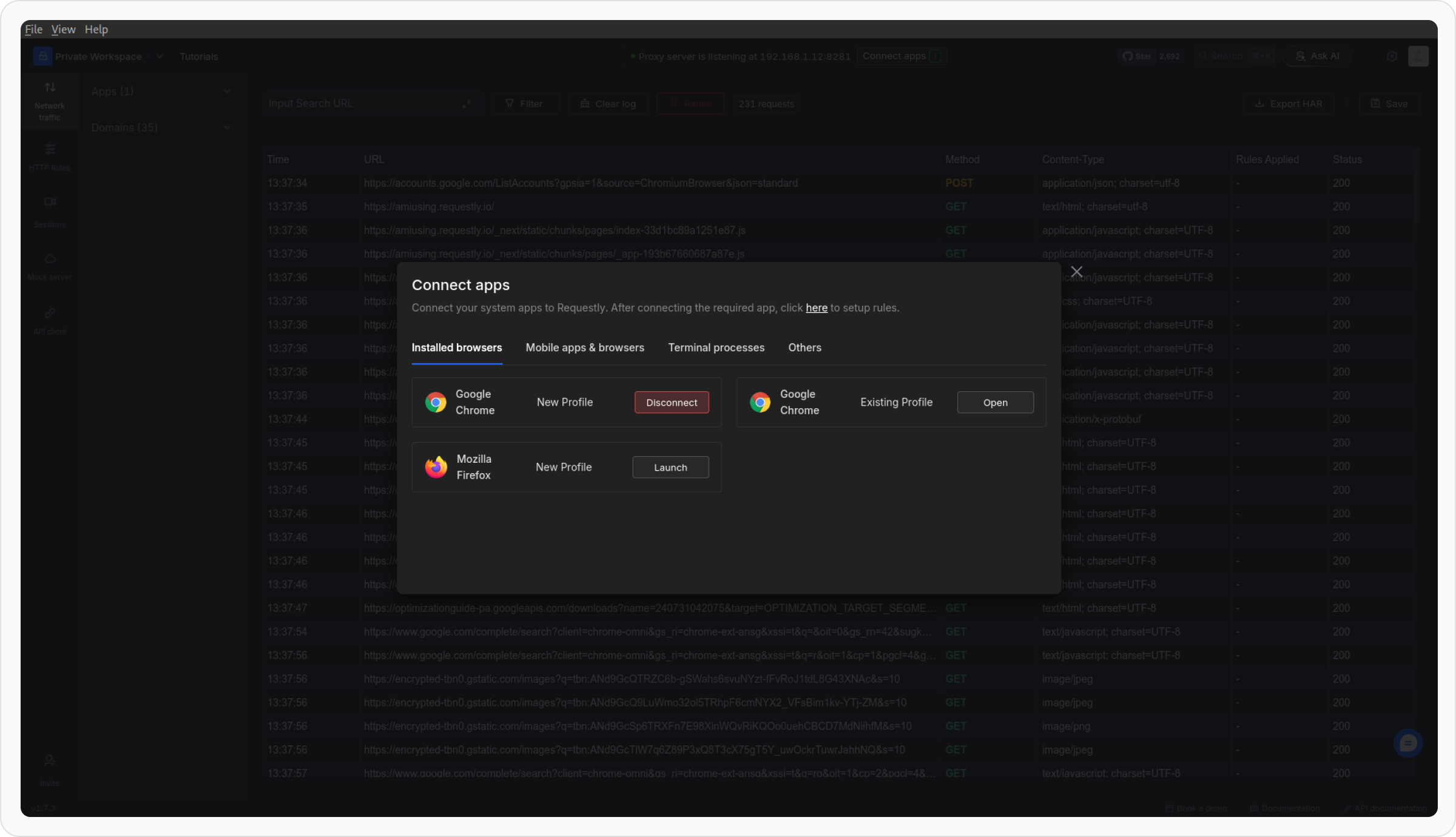Click the Mozilla Firefox browser icon

436,467
